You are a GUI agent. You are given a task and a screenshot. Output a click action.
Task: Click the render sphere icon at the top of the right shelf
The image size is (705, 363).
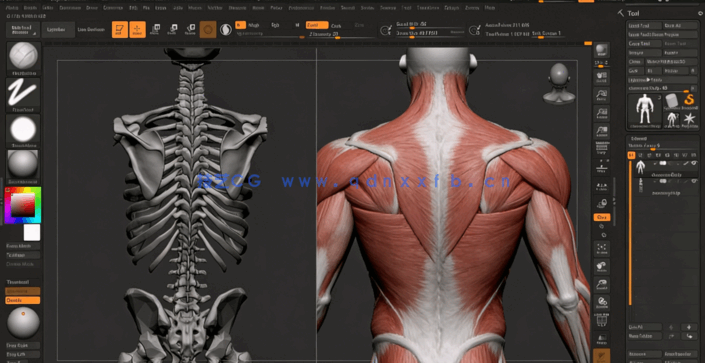tap(602, 50)
